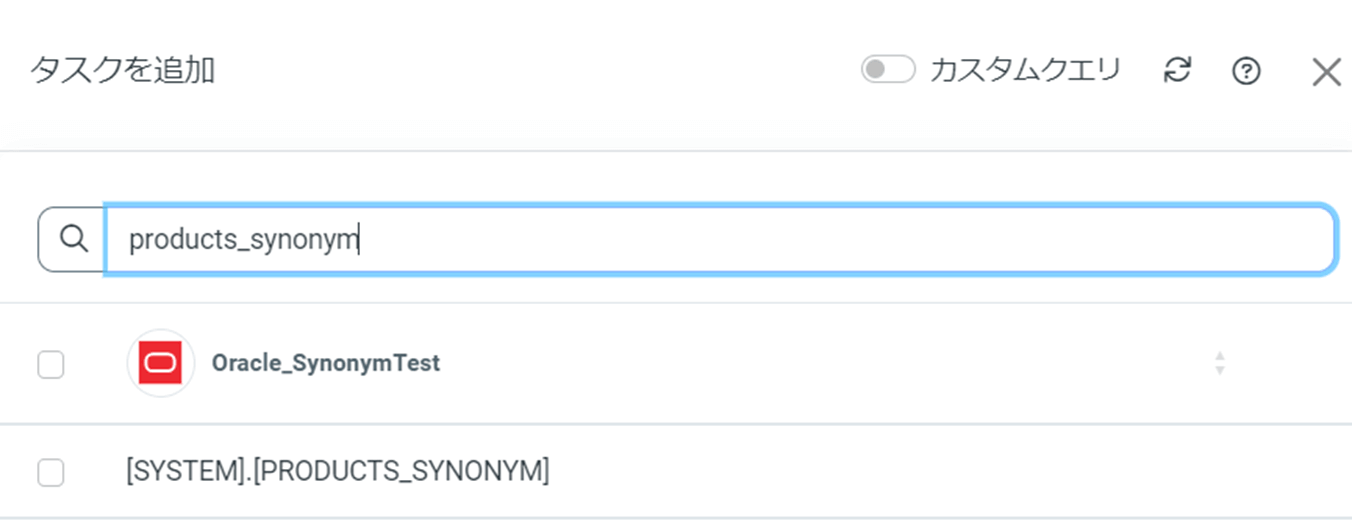Click the [SYSTEM].[PRODUCTS_SYNONYM] table name

(x=337, y=470)
